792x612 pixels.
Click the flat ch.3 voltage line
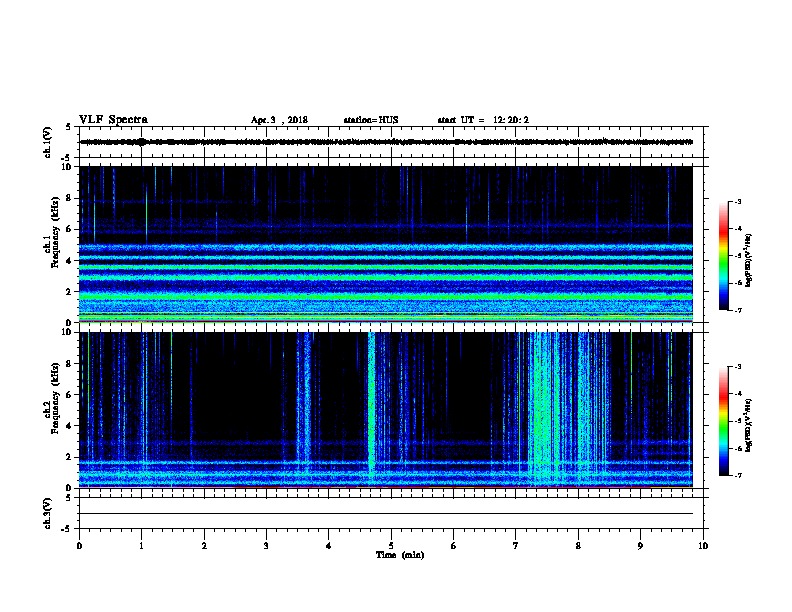point(386,514)
